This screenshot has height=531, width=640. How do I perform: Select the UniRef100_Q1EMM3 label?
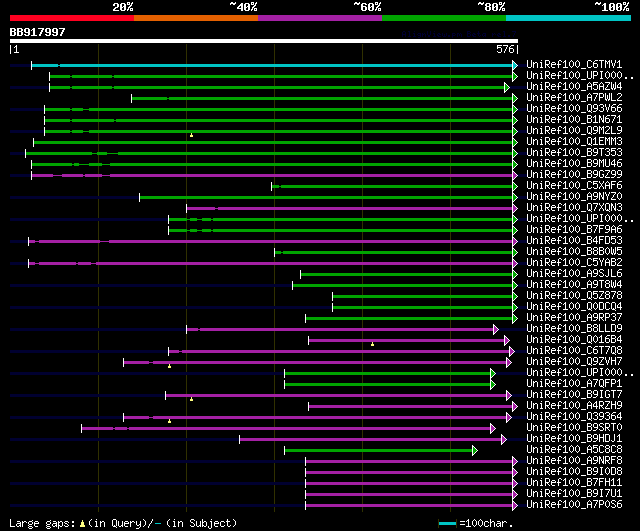click(574, 142)
